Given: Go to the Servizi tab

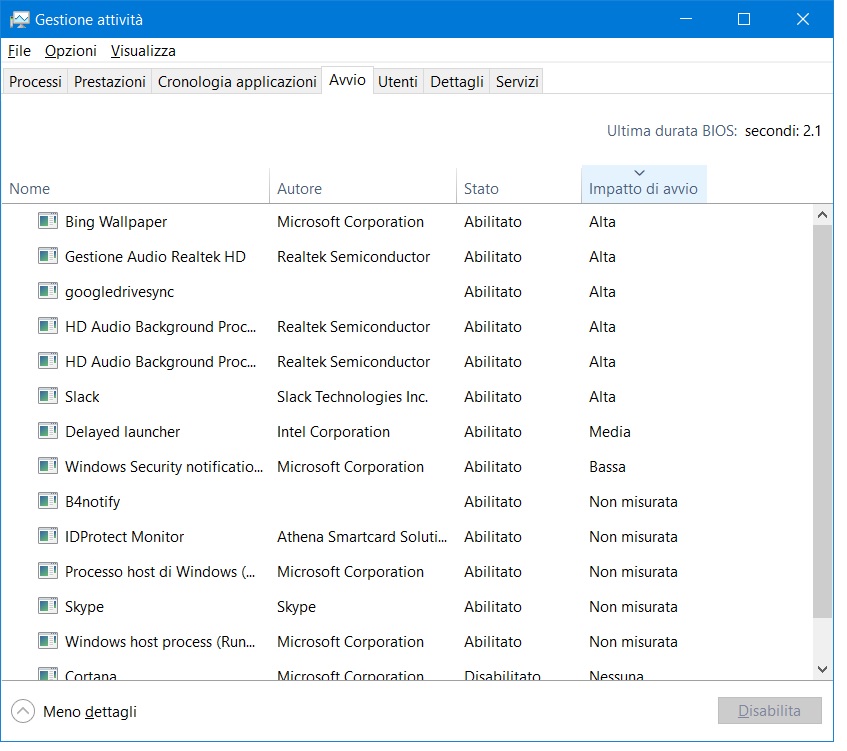Looking at the screenshot, I should pyautogui.click(x=517, y=82).
